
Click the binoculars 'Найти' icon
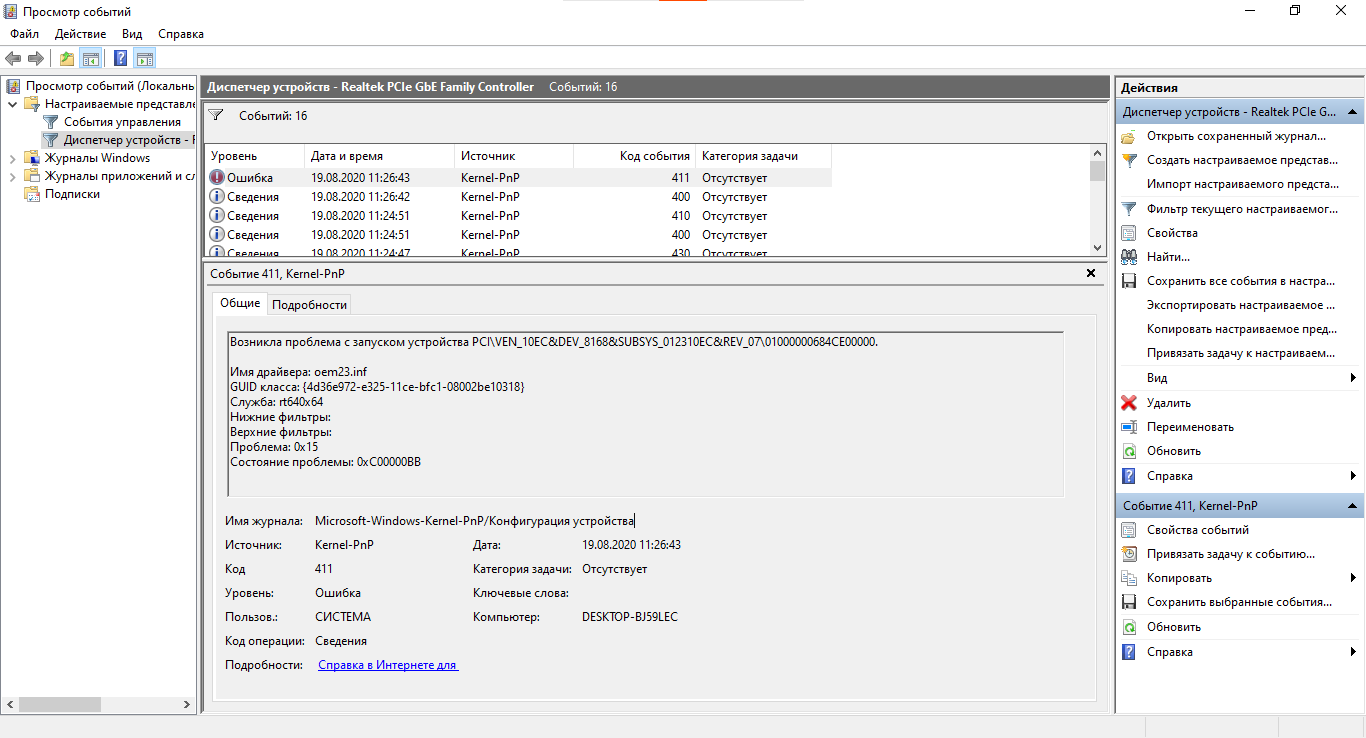[1129, 257]
